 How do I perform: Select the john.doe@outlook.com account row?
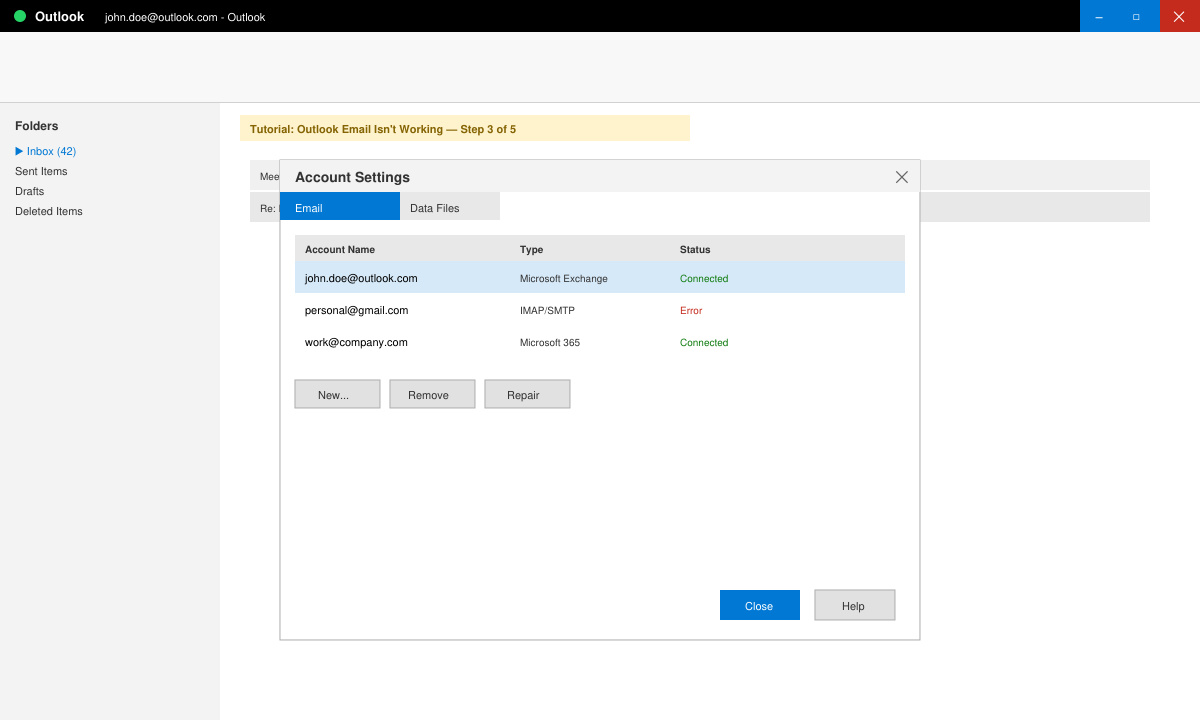coord(600,278)
